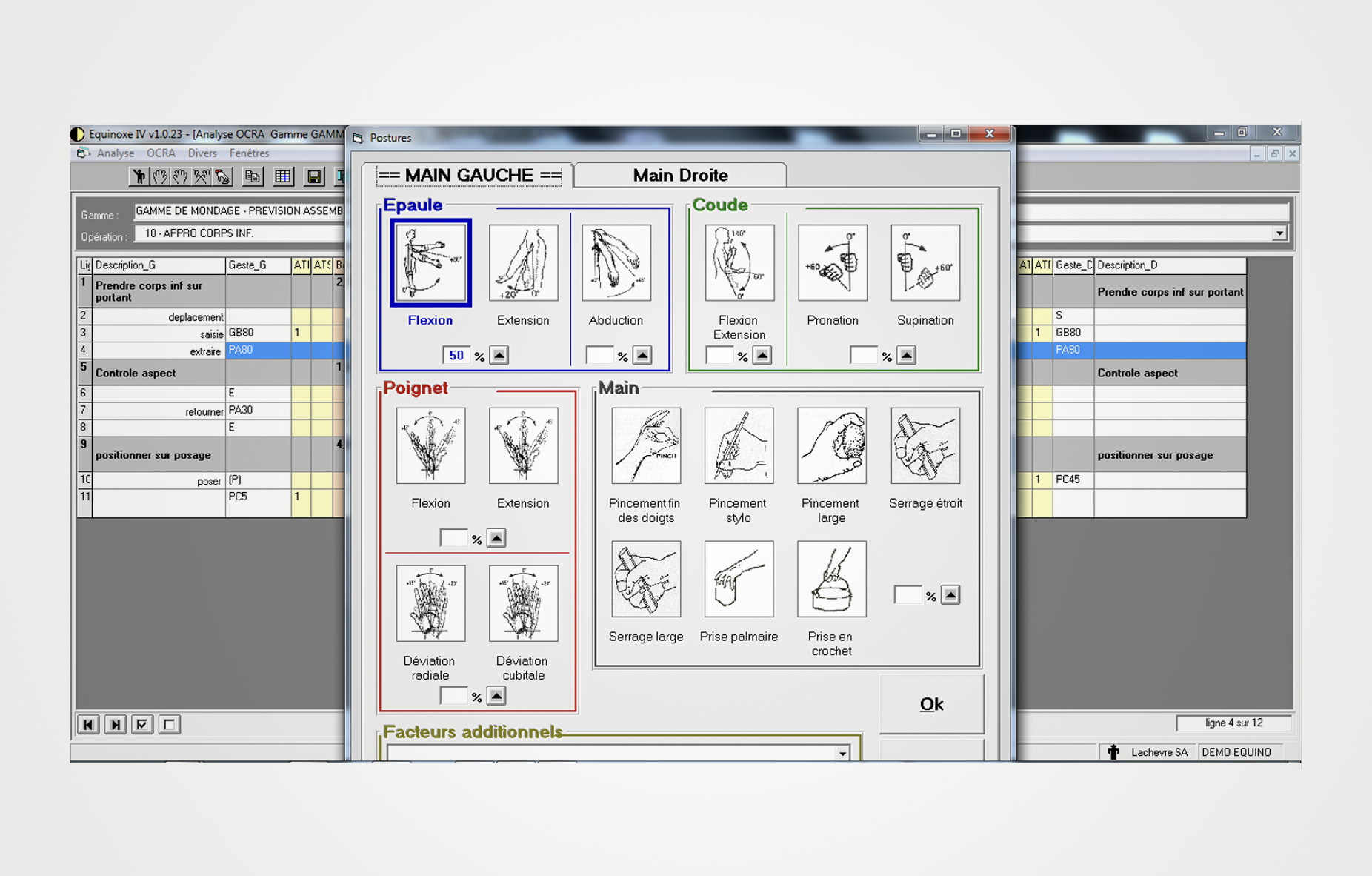Pick the Supination elbow posture image
This screenshot has height=876, width=1372.
pos(925,263)
